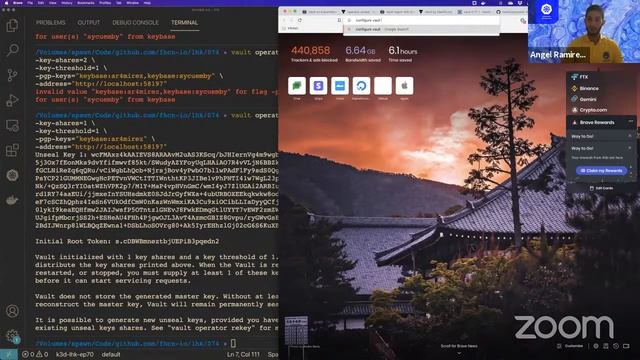Image resolution: width=640 pixels, height=360 pixels.
Task: Click Claim my Rewards button
Action: point(601,171)
